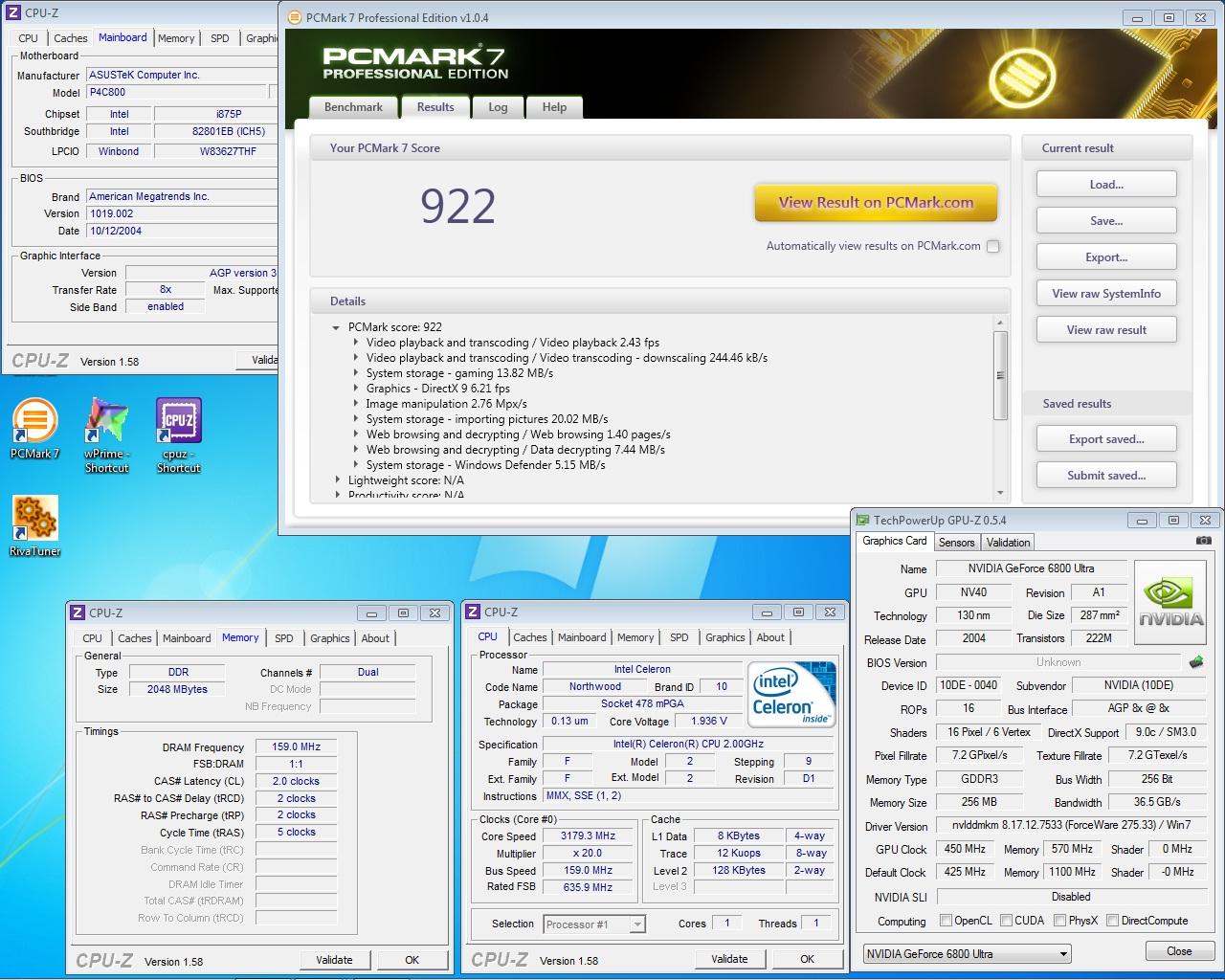This screenshot has height=980, width=1225.
Task: Toggle the DirectCompute checkbox in GPU-Z
Action: tap(1112, 921)
